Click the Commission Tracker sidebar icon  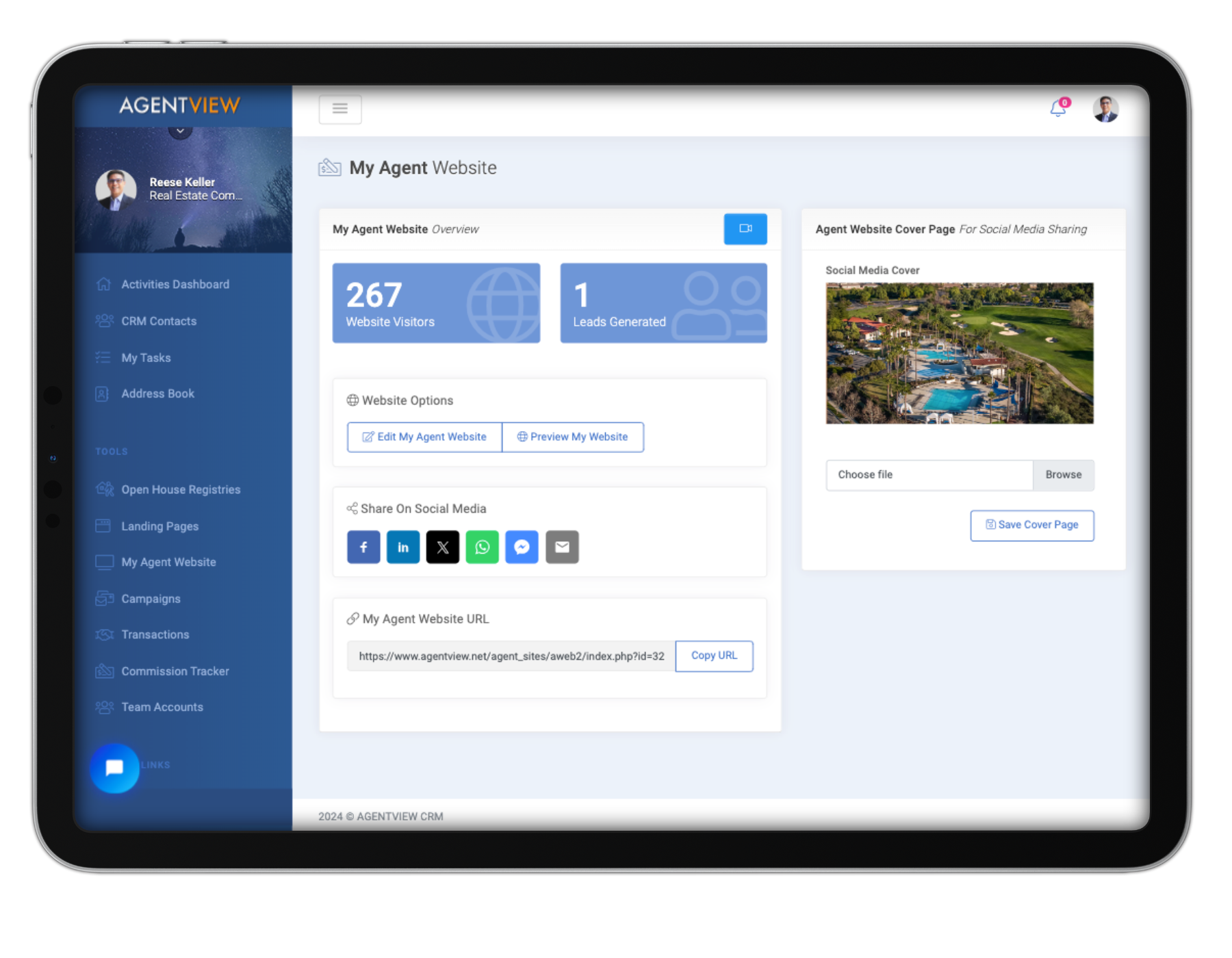(104, 671)
